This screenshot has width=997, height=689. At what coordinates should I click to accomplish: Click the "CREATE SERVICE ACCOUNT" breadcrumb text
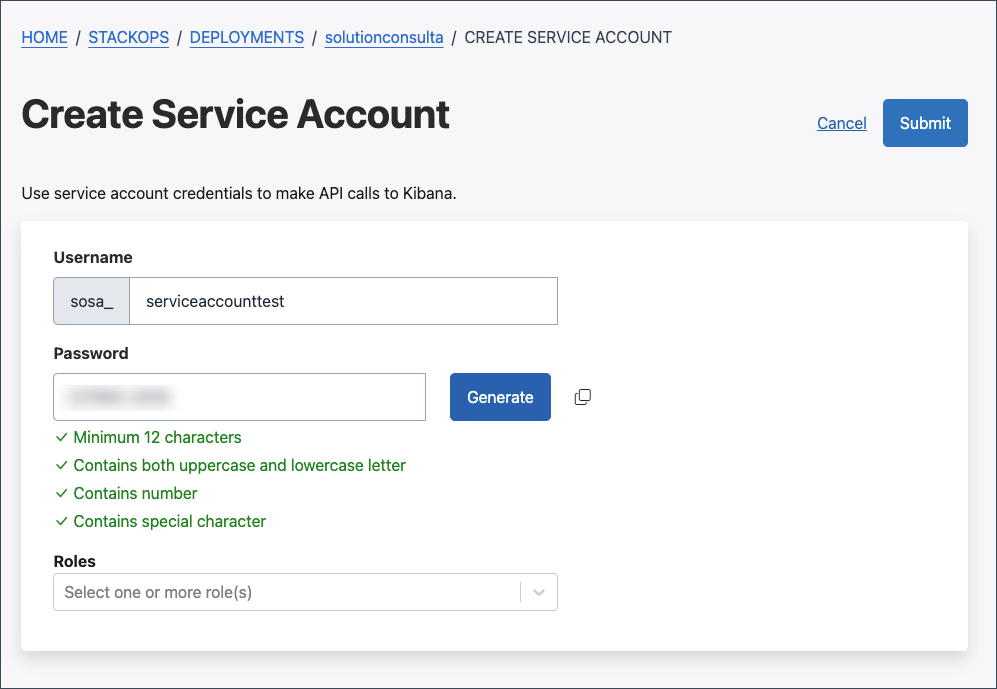coord(568,38)
